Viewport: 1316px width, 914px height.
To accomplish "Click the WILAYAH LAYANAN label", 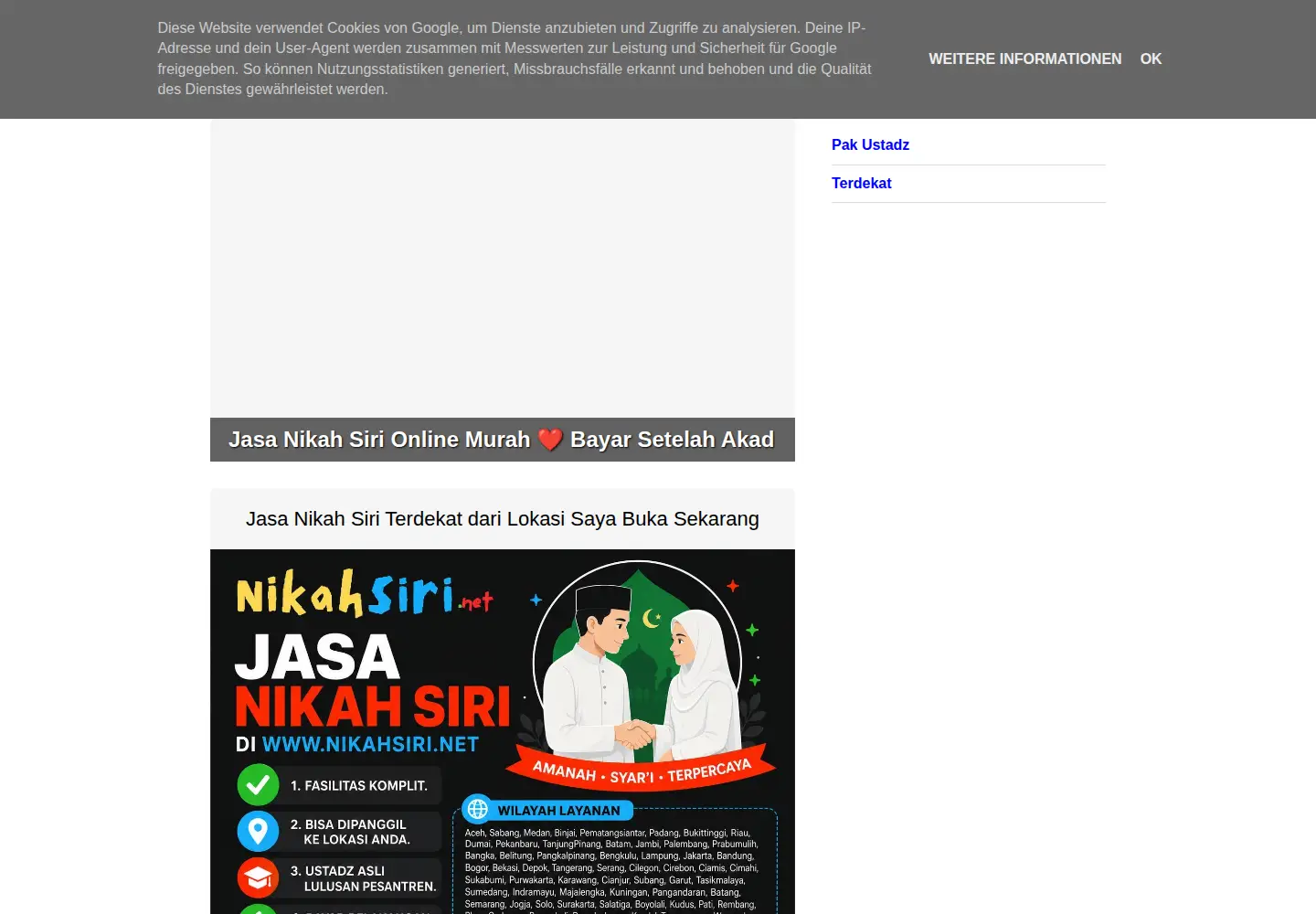I will point(558,811).
